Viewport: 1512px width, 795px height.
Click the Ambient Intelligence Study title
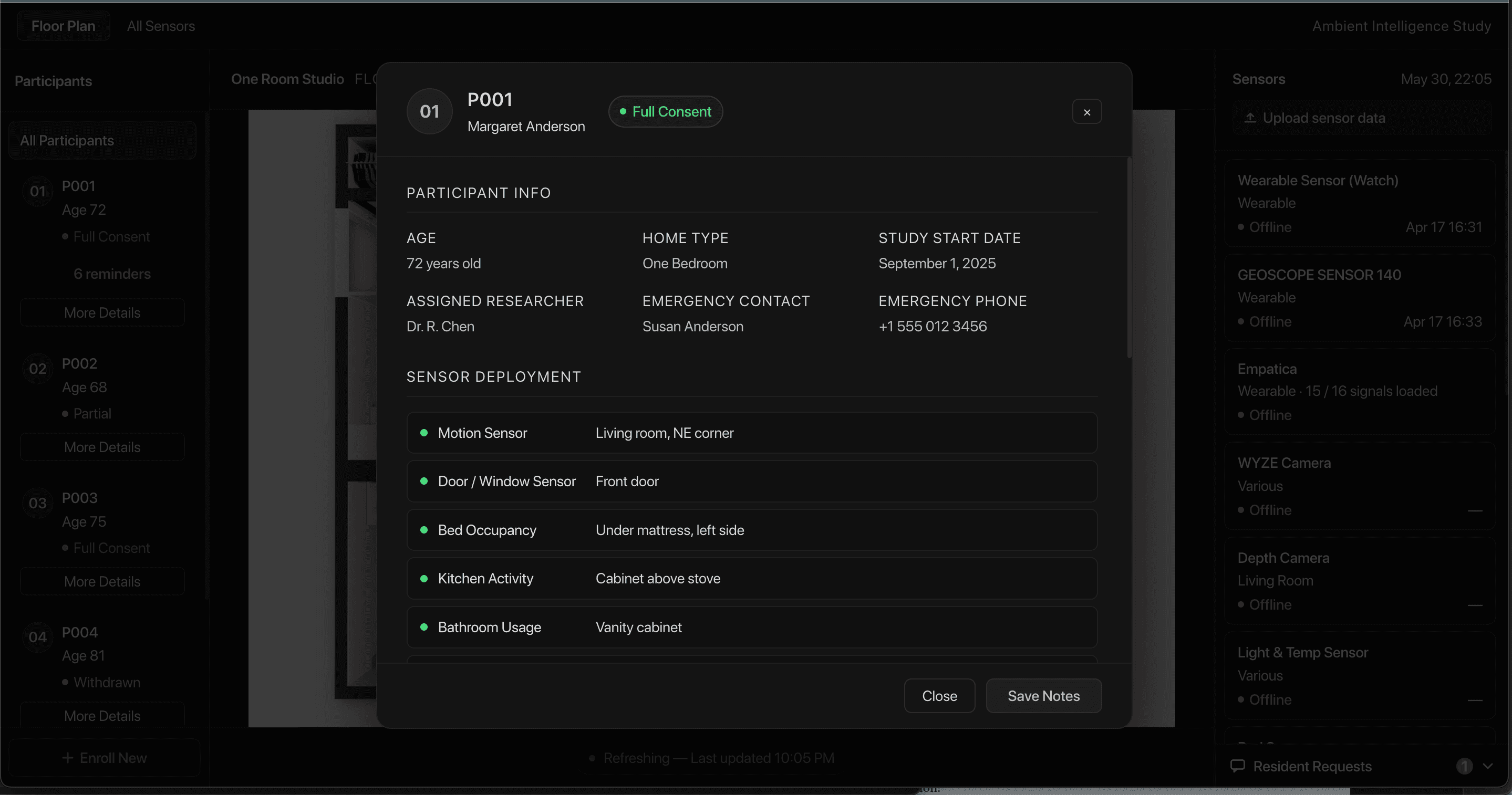point(1401,26)
